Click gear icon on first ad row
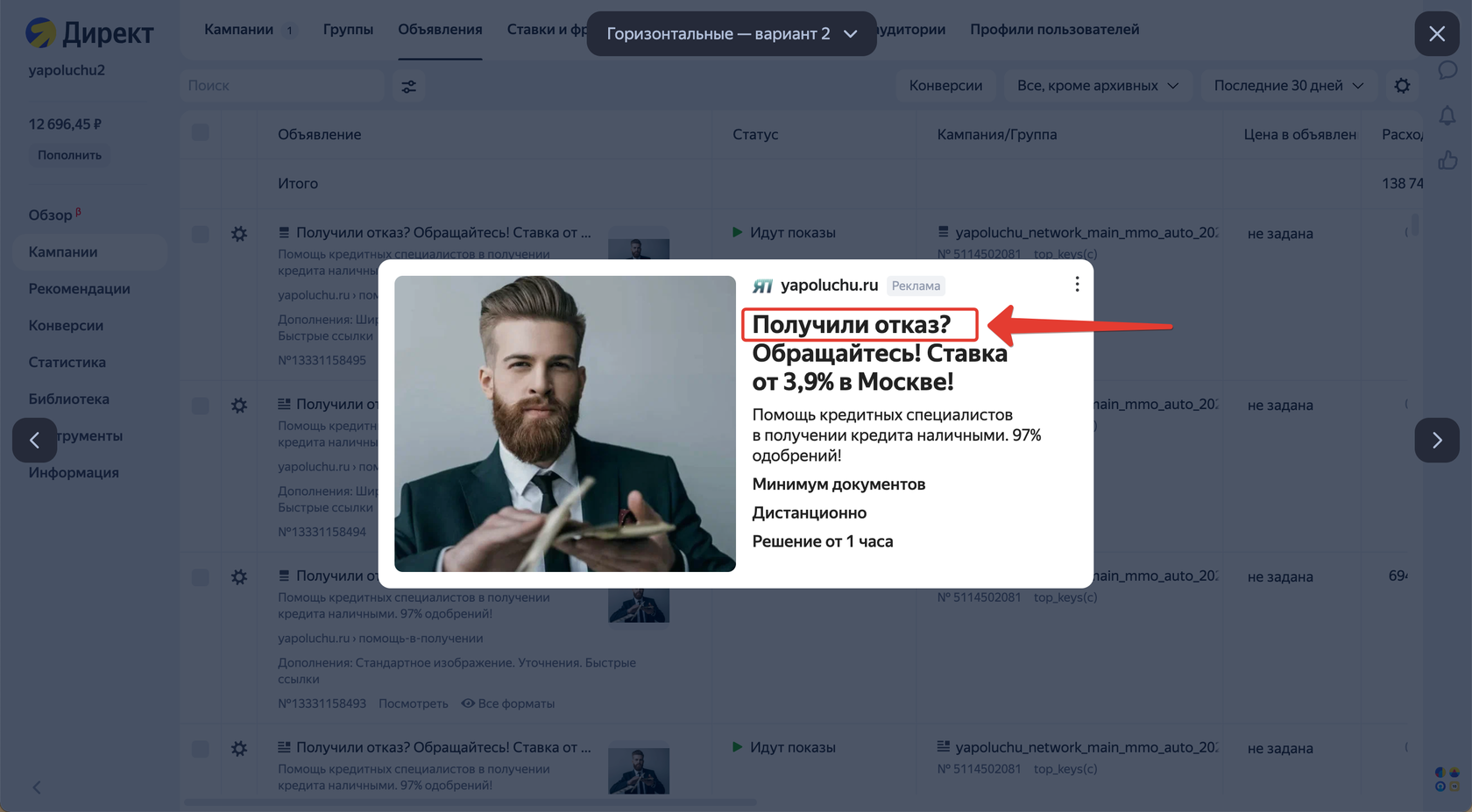 tap(239, 234)
